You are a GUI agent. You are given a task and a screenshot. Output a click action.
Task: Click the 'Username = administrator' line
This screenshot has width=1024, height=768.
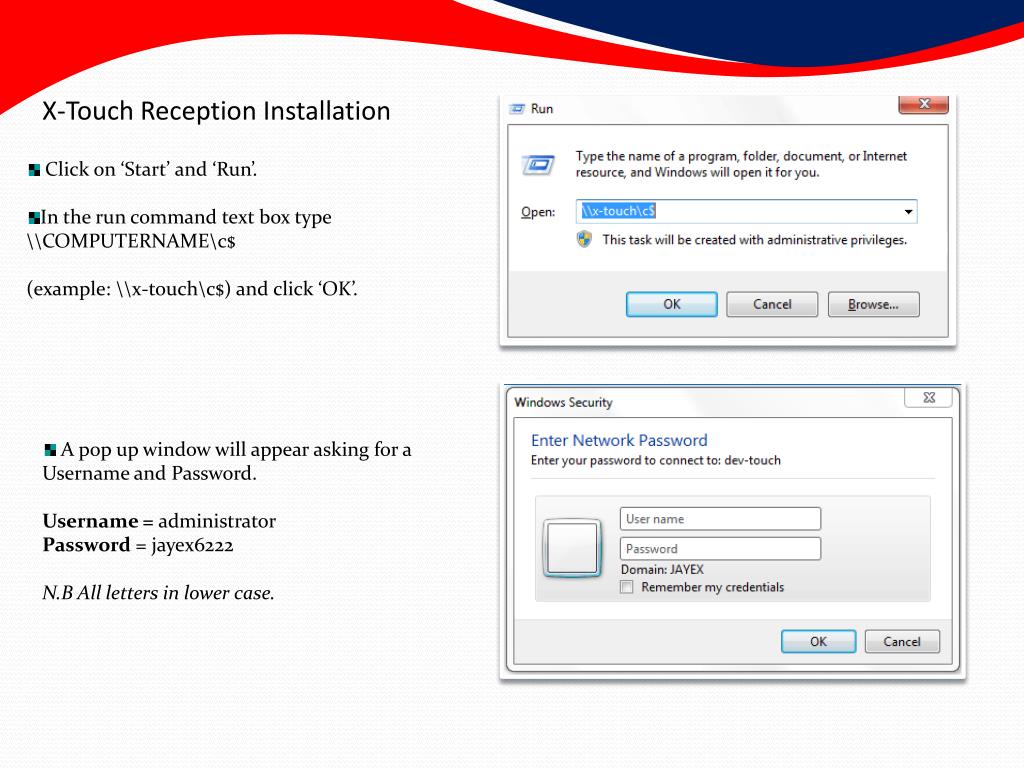[159, 521]
